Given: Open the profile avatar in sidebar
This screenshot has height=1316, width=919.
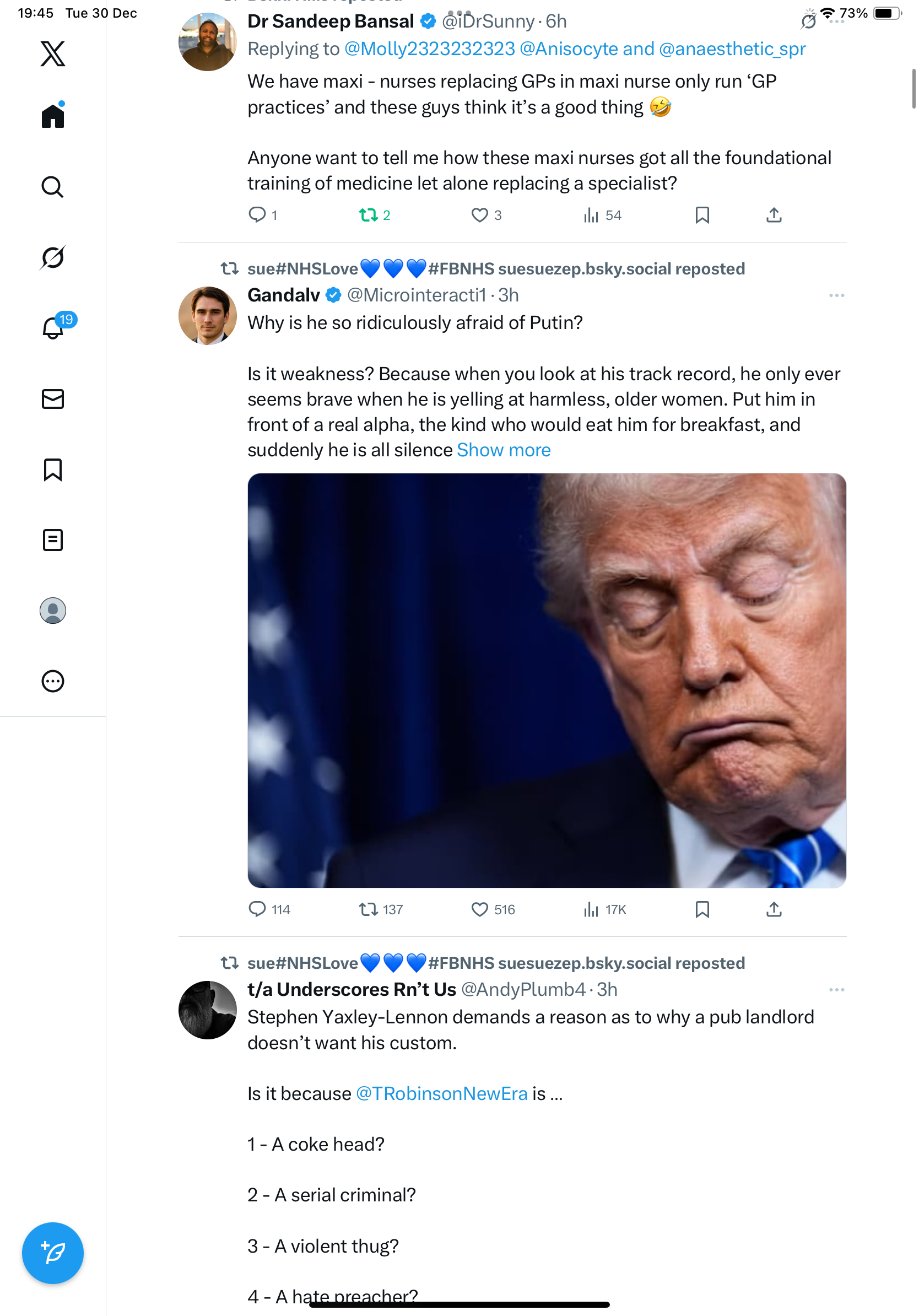Looking at the screenshot, I should [x=53, y=611].
